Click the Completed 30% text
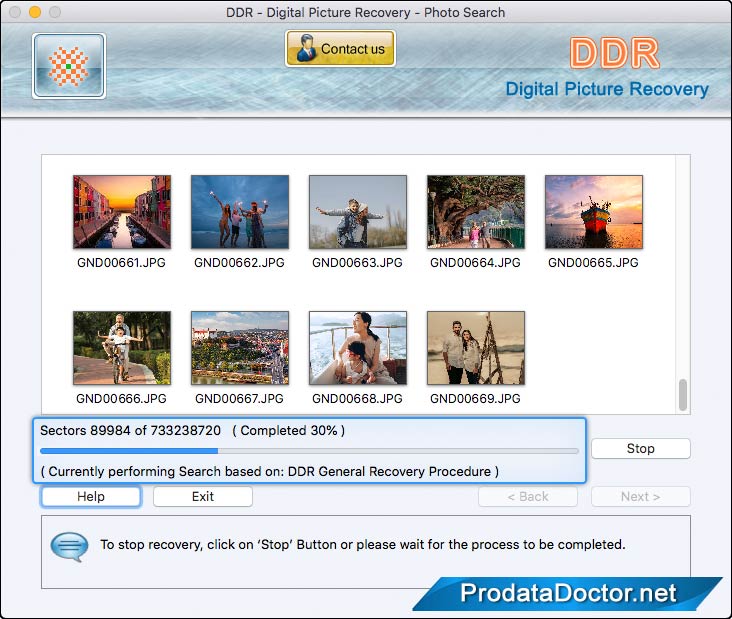 (x=289, y=430)
